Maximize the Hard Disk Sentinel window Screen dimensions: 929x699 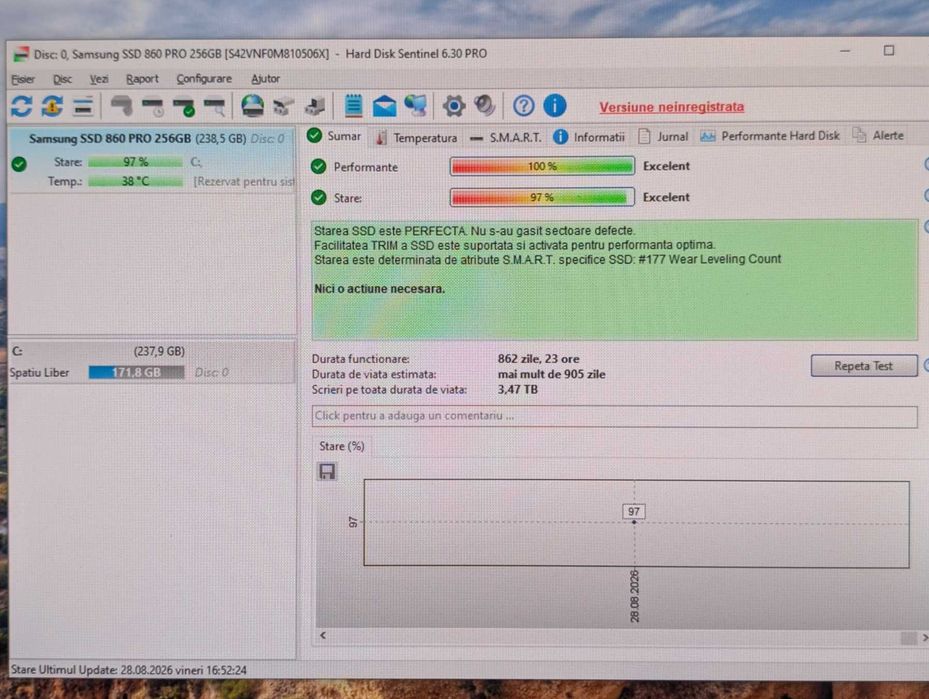point(889,50)
